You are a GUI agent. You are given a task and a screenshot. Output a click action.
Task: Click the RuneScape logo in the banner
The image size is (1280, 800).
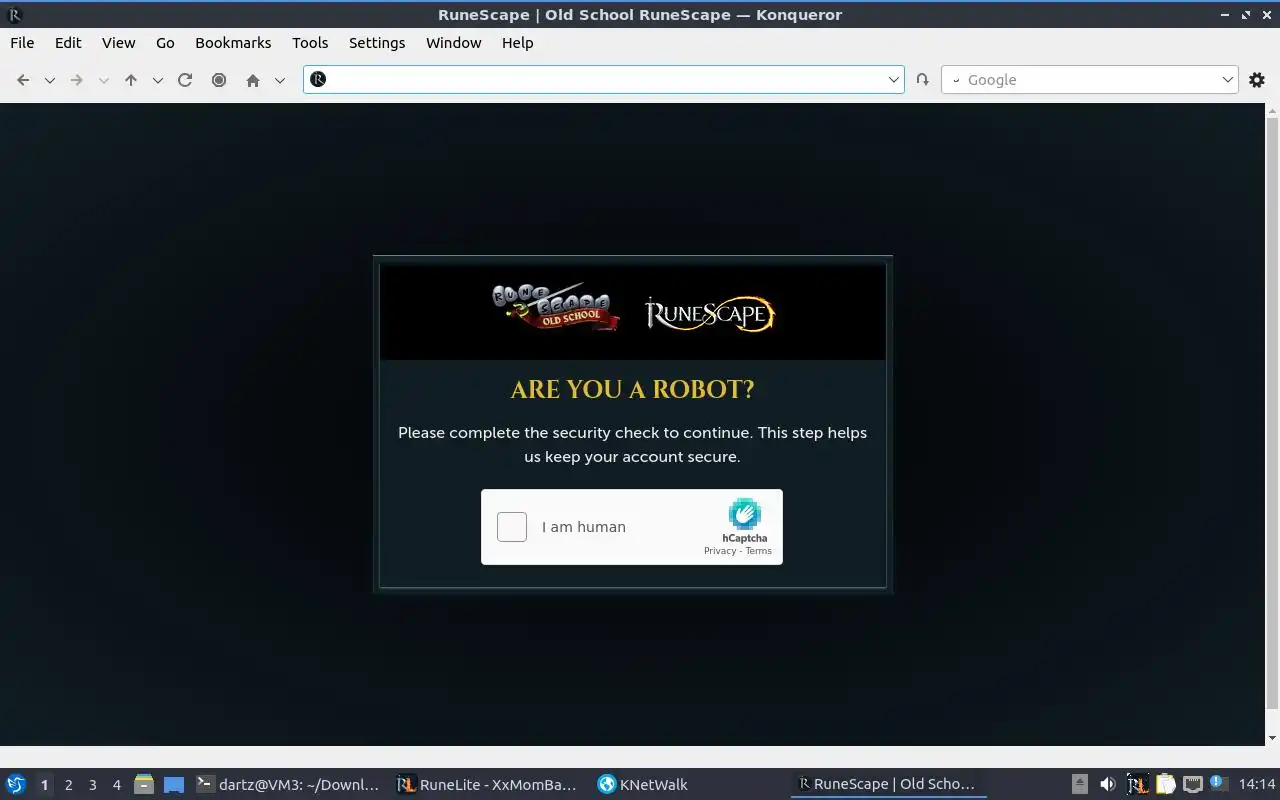click(x=710, y=314)
